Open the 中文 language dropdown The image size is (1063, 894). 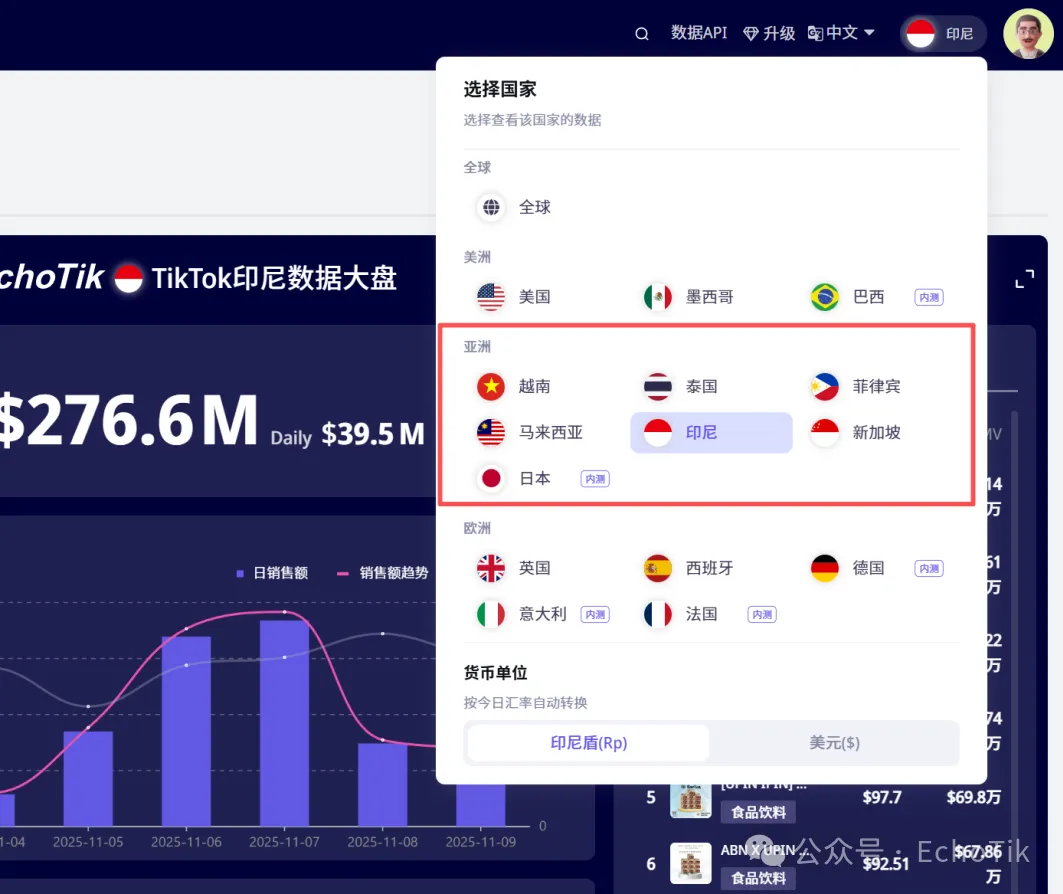(841, 33)
